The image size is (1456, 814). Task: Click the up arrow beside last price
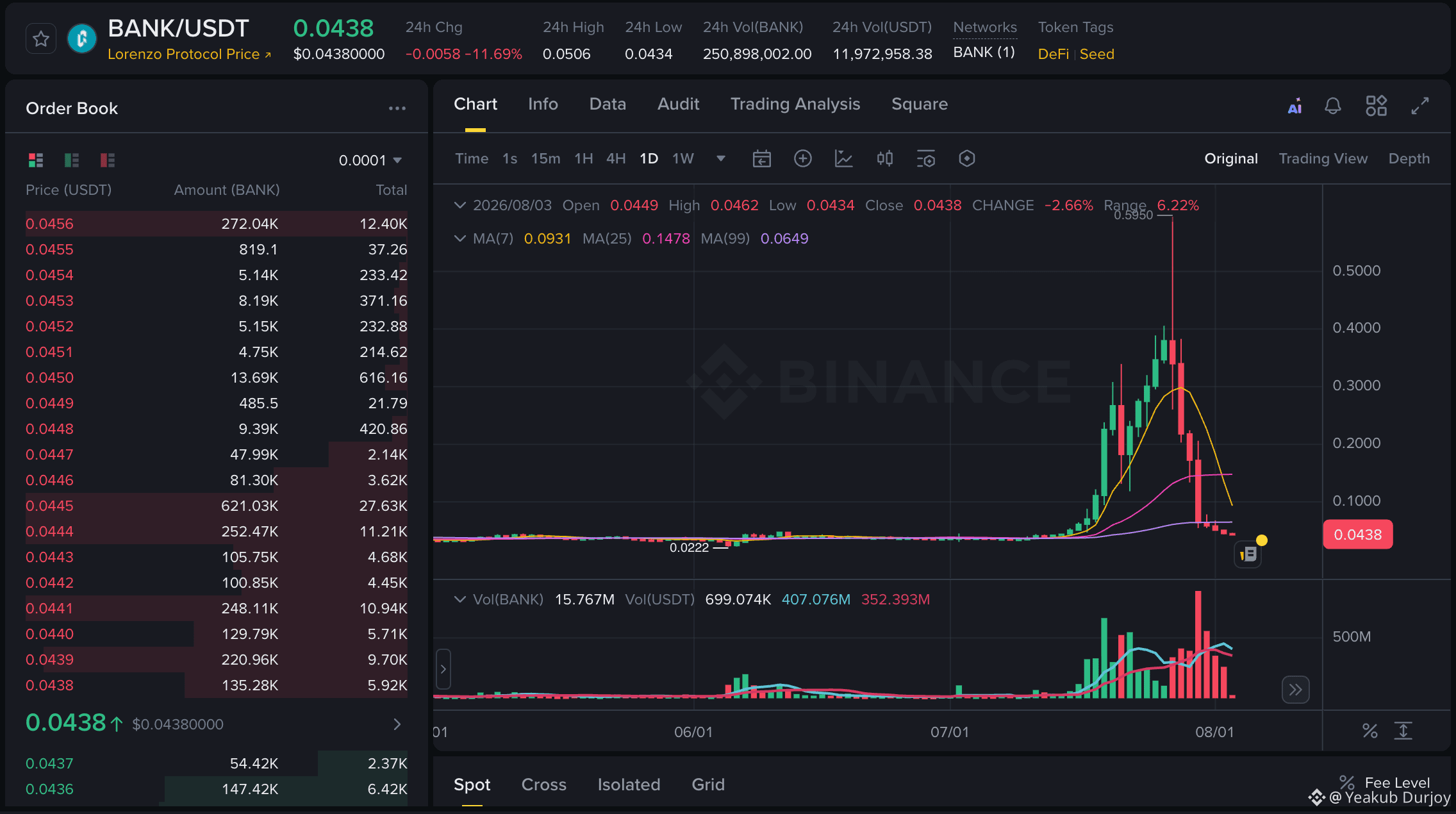116,724
